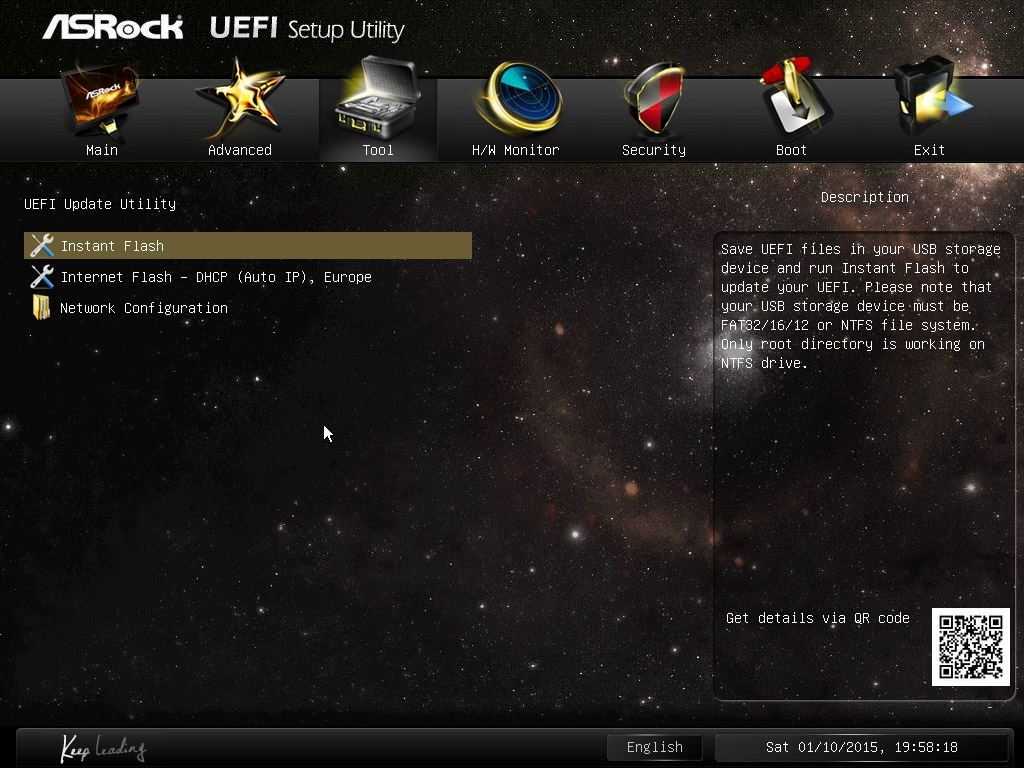Viewport: 1024px width, 768px height.
Task: Switch to the Boot tab label
Action: point(792,150)
